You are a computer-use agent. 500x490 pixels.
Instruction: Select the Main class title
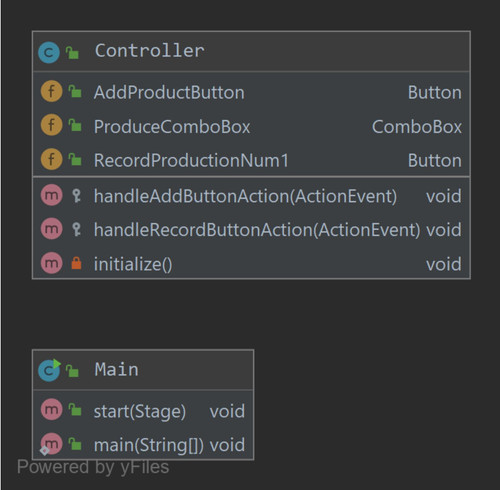click(x=116, y=370)
